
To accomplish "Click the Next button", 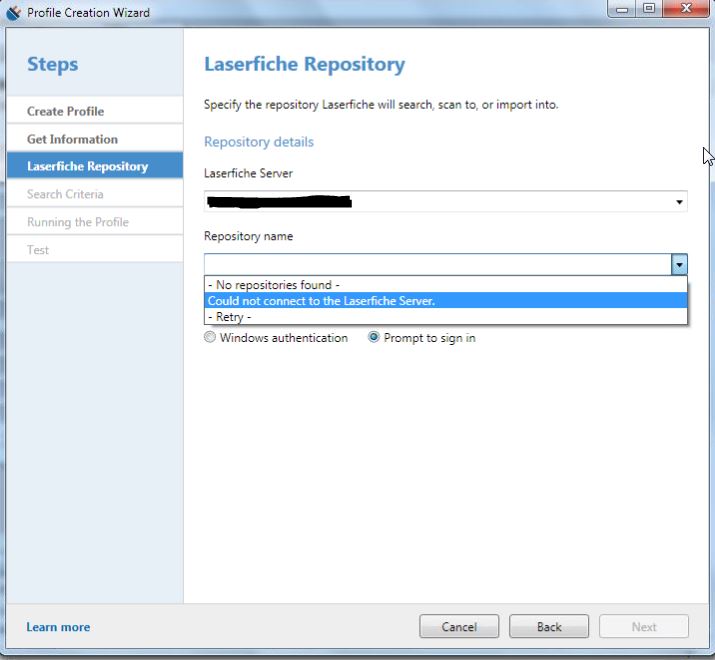I will tap(643, 627).
